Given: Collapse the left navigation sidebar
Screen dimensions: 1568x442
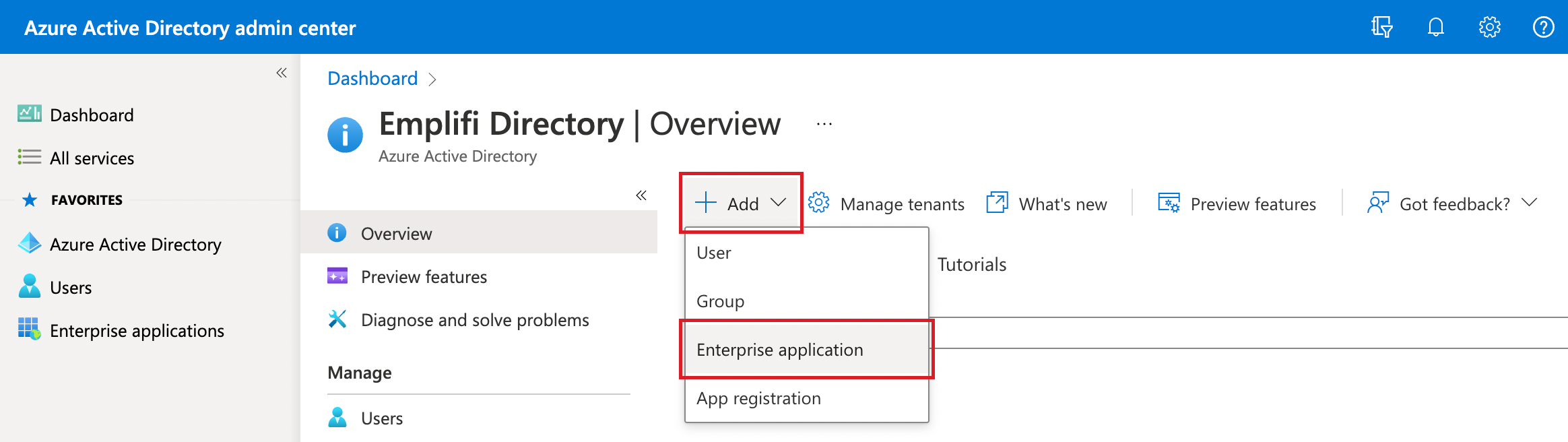Looking at the screenshot, I should 282,73.
